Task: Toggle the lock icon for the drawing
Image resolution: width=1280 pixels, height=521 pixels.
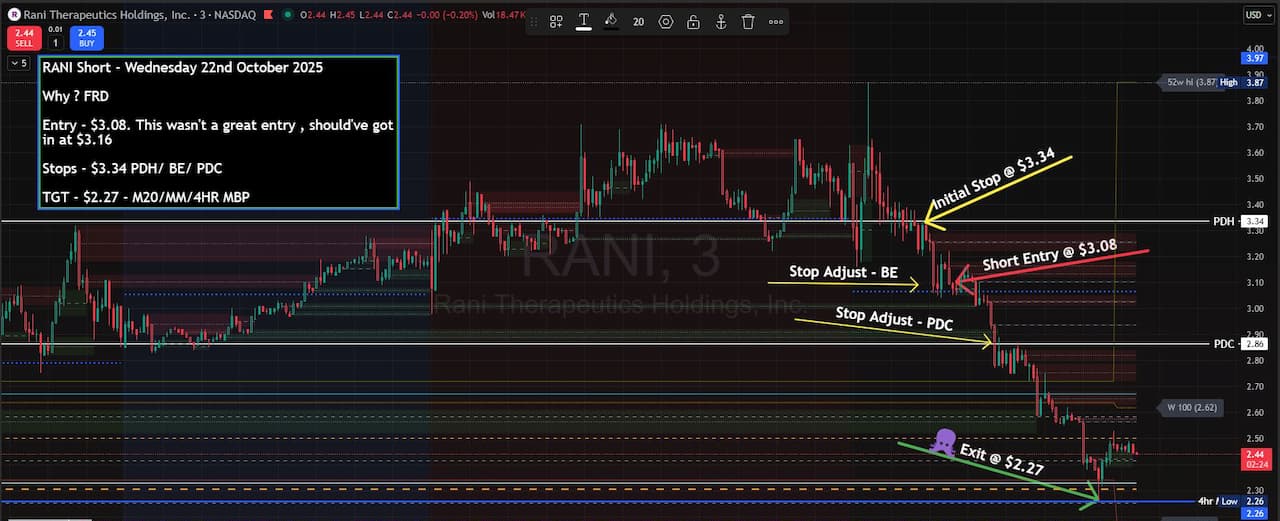Action: [x=693, y=21]
